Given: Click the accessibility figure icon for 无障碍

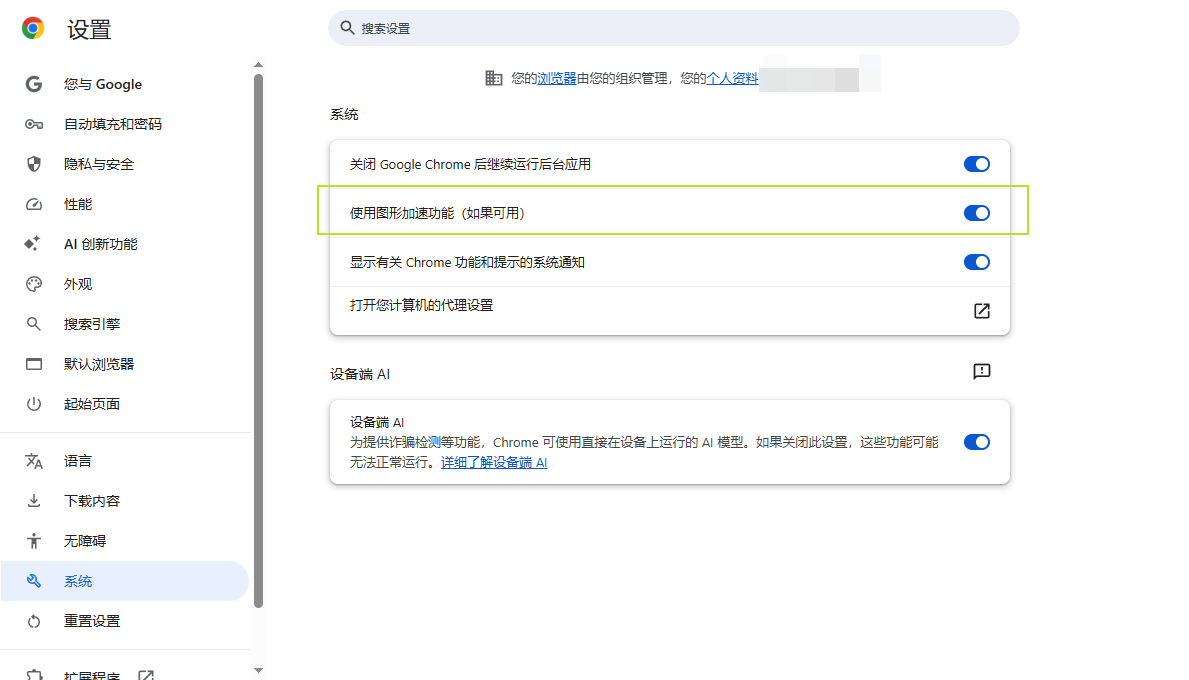Looking at the screenshot, I should (x=33, y=541).
